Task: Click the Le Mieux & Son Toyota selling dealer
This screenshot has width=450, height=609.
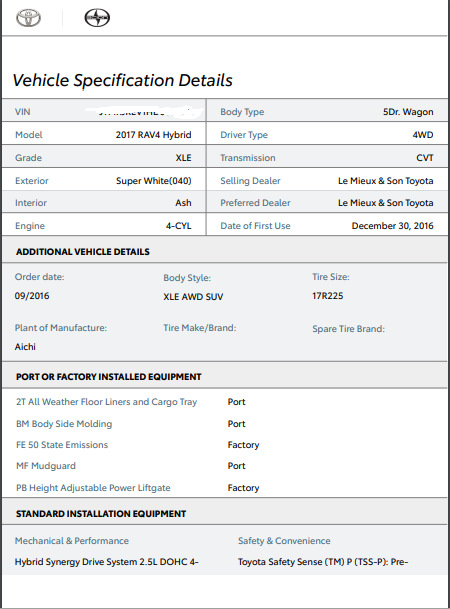Action: tap(386, 181)
